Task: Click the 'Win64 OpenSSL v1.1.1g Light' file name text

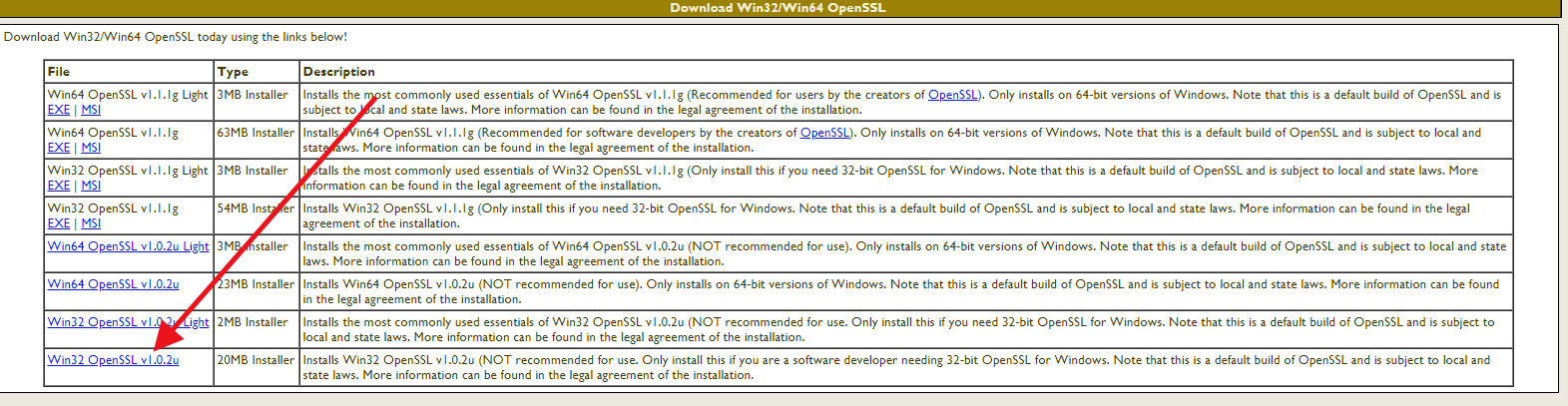Action: (x=128, y=95)
